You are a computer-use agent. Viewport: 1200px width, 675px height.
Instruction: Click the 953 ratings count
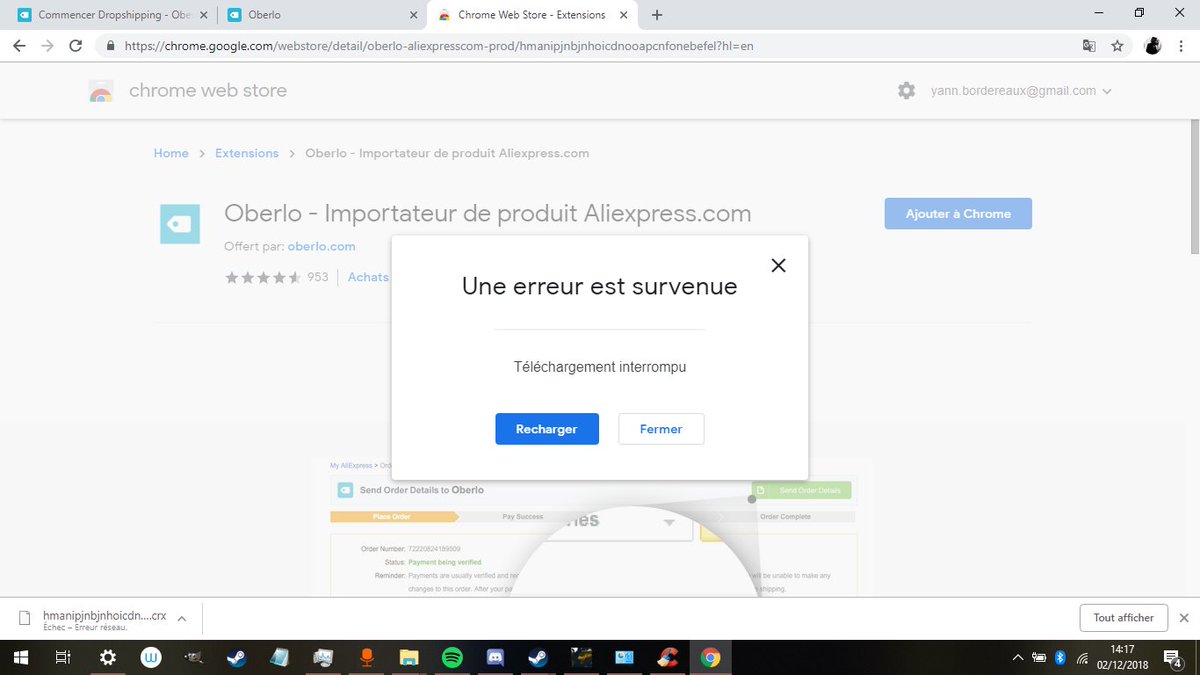tap(317, 277)
